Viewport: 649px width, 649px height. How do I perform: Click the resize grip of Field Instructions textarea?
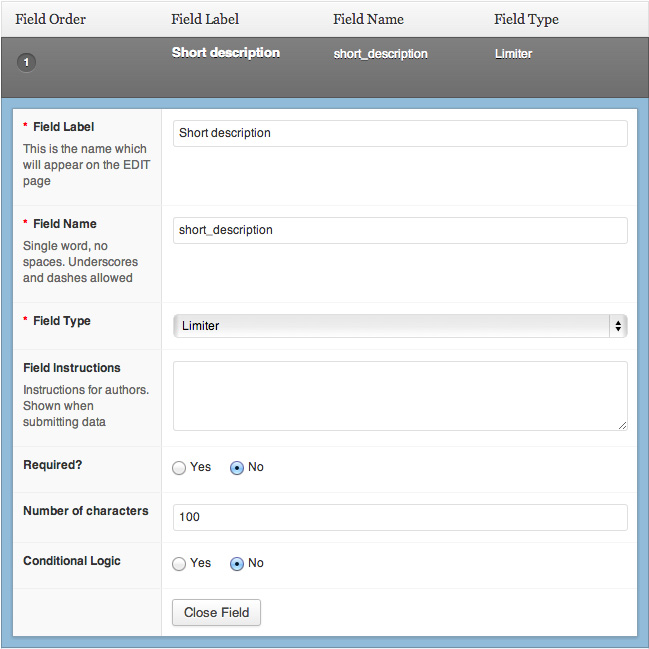(x=623, y=425)
